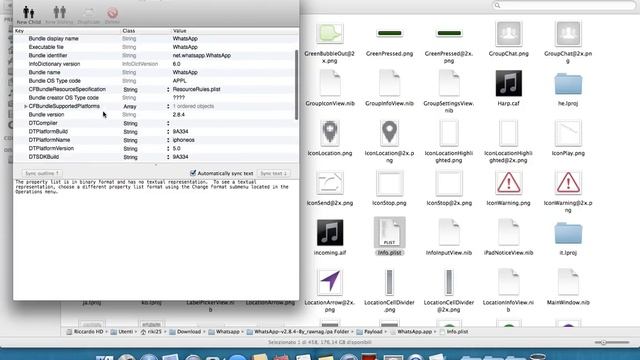
Task: Click the red Delete toolbar icon
Action: [x=112, y=13]
